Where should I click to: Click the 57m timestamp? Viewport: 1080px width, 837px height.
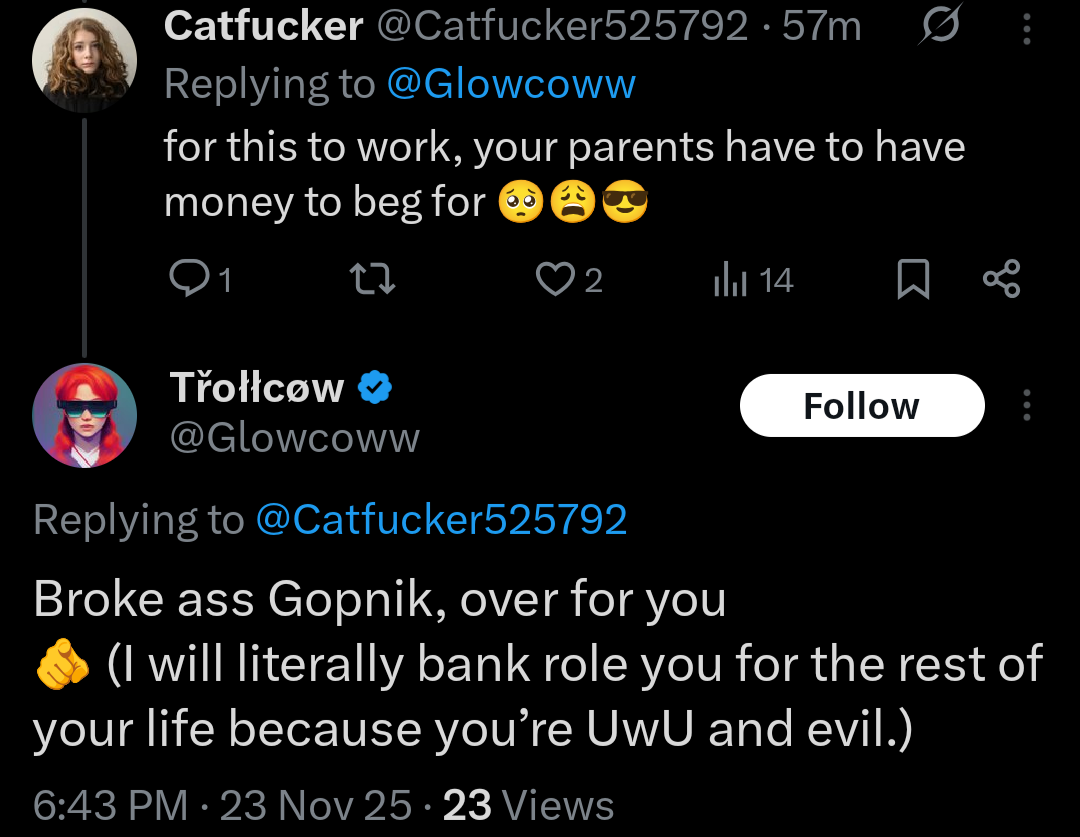point(821,27)
